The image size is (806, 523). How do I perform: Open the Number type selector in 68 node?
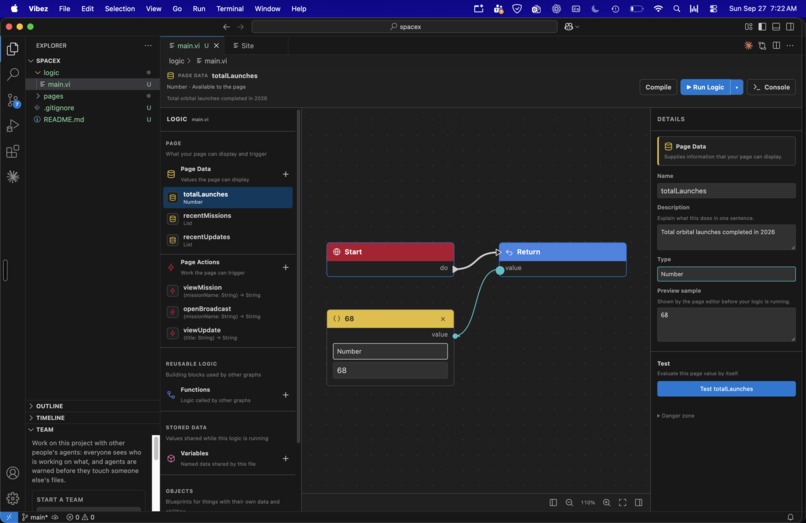coord(390,351)
